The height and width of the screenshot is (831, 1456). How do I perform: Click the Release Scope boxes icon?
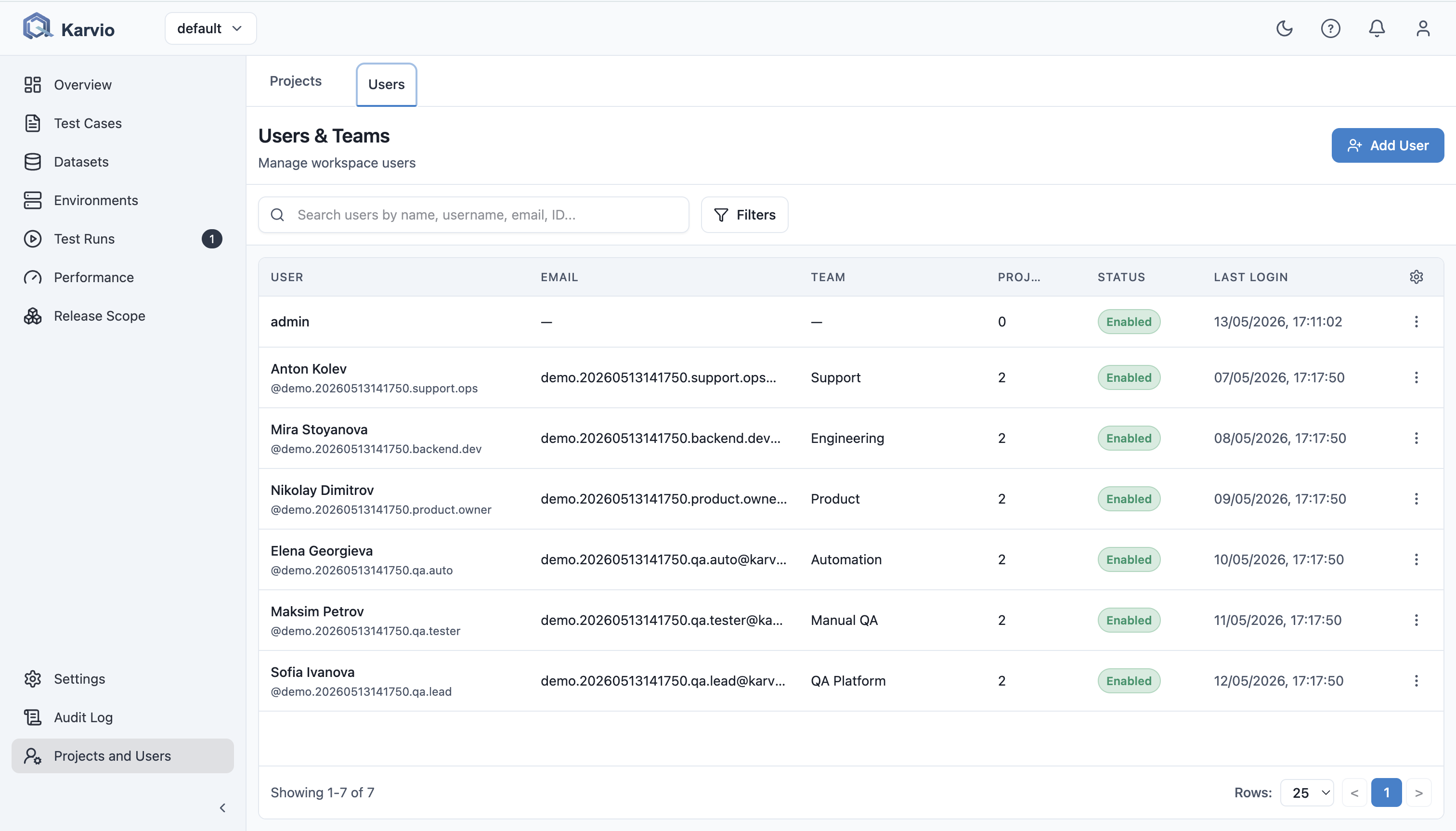(33, 316)
